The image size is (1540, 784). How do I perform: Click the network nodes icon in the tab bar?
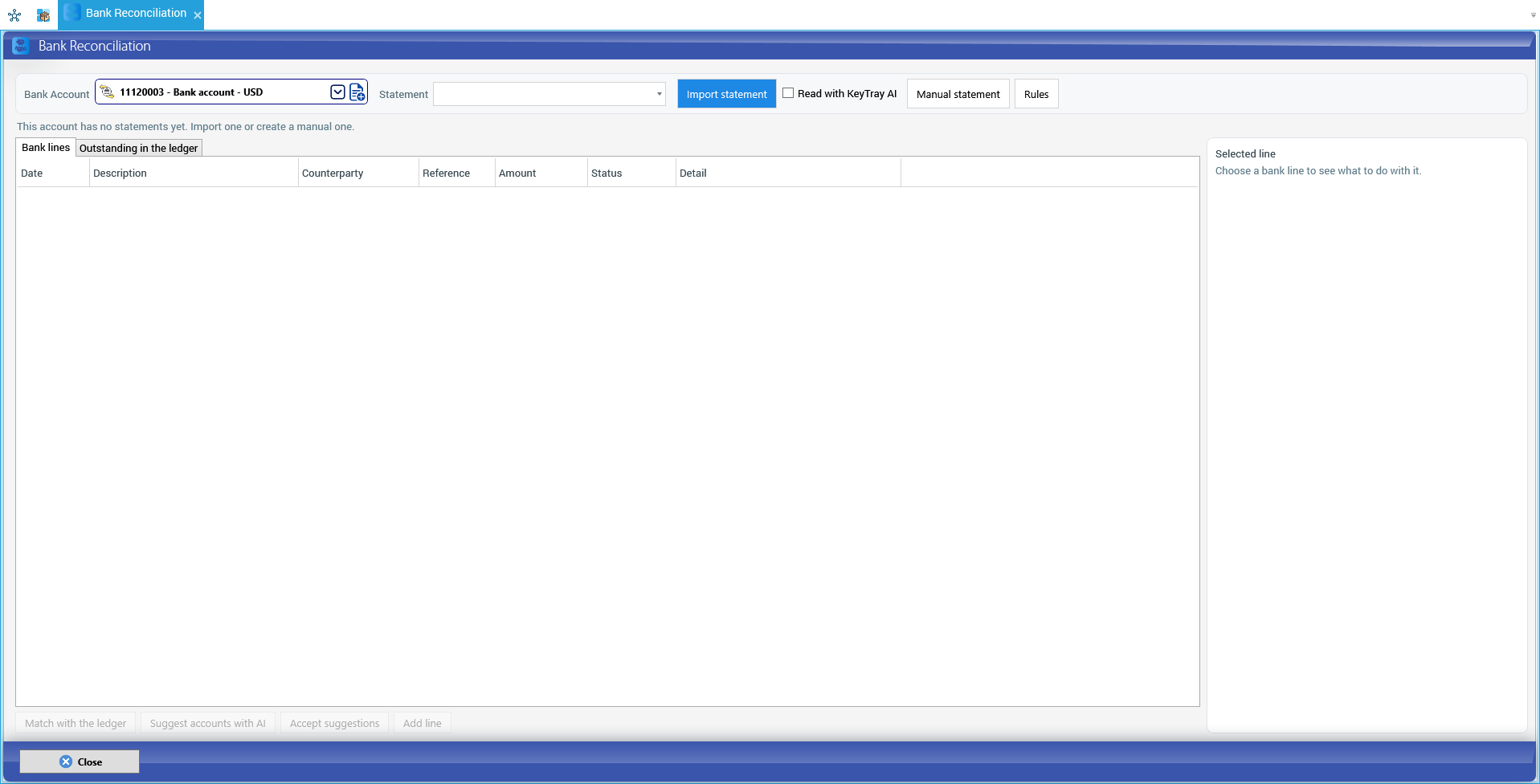pos(14,15)
